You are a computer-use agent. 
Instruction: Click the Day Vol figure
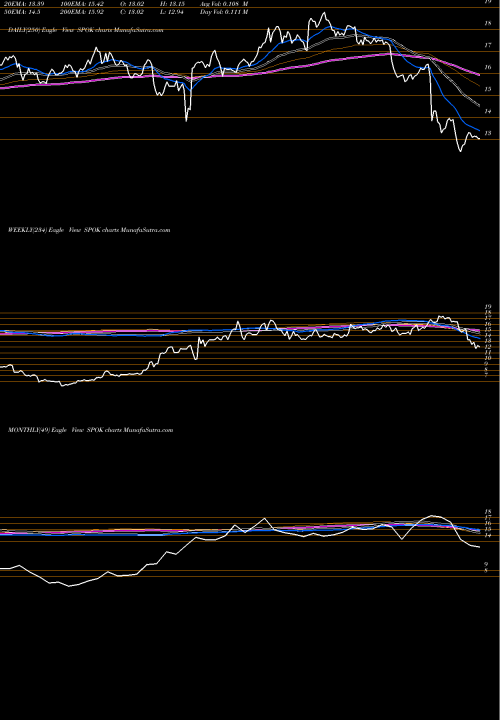(x=225, y=12)
